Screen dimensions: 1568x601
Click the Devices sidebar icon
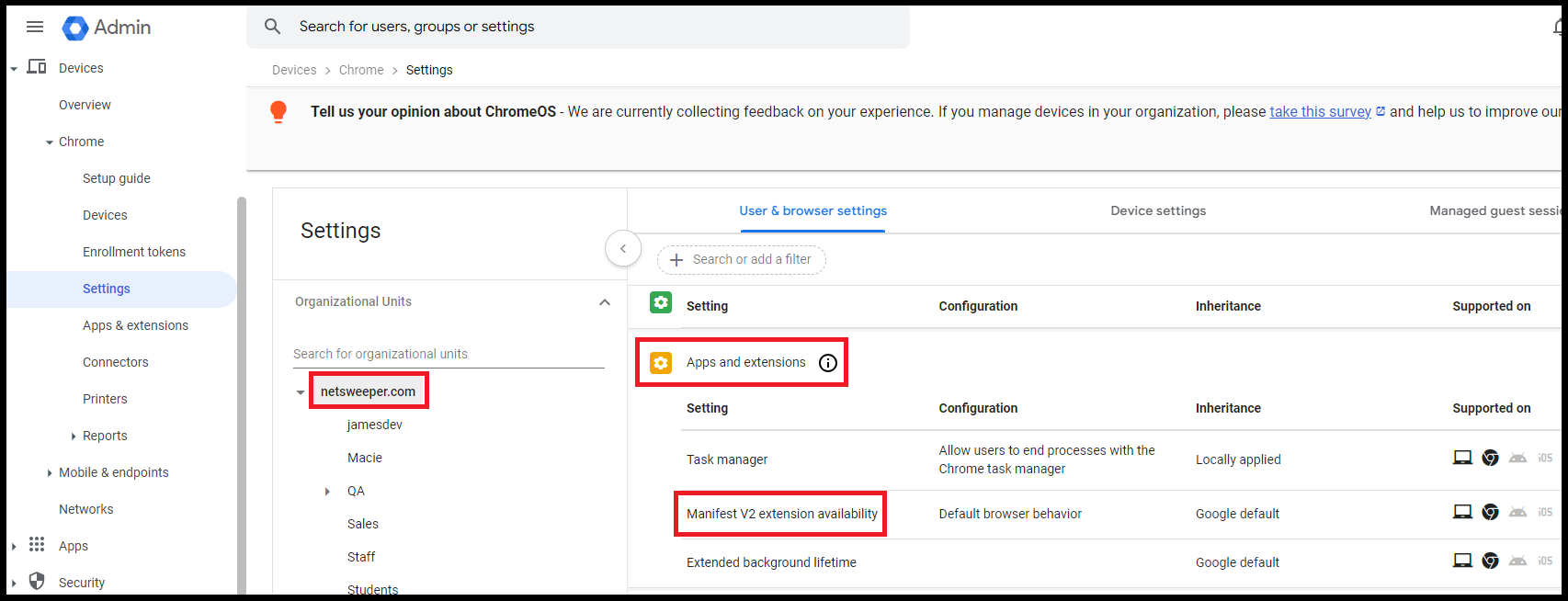(x=37, y=67)
